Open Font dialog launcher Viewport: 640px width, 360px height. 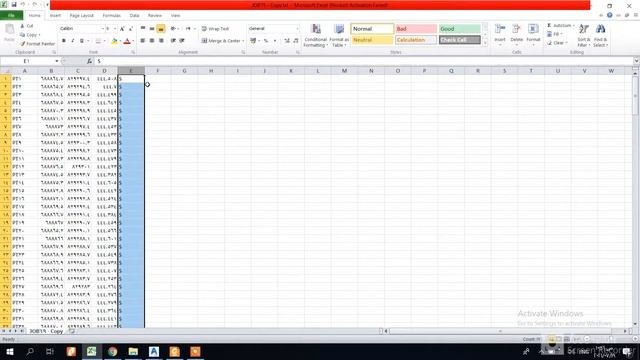click(133, 53)
